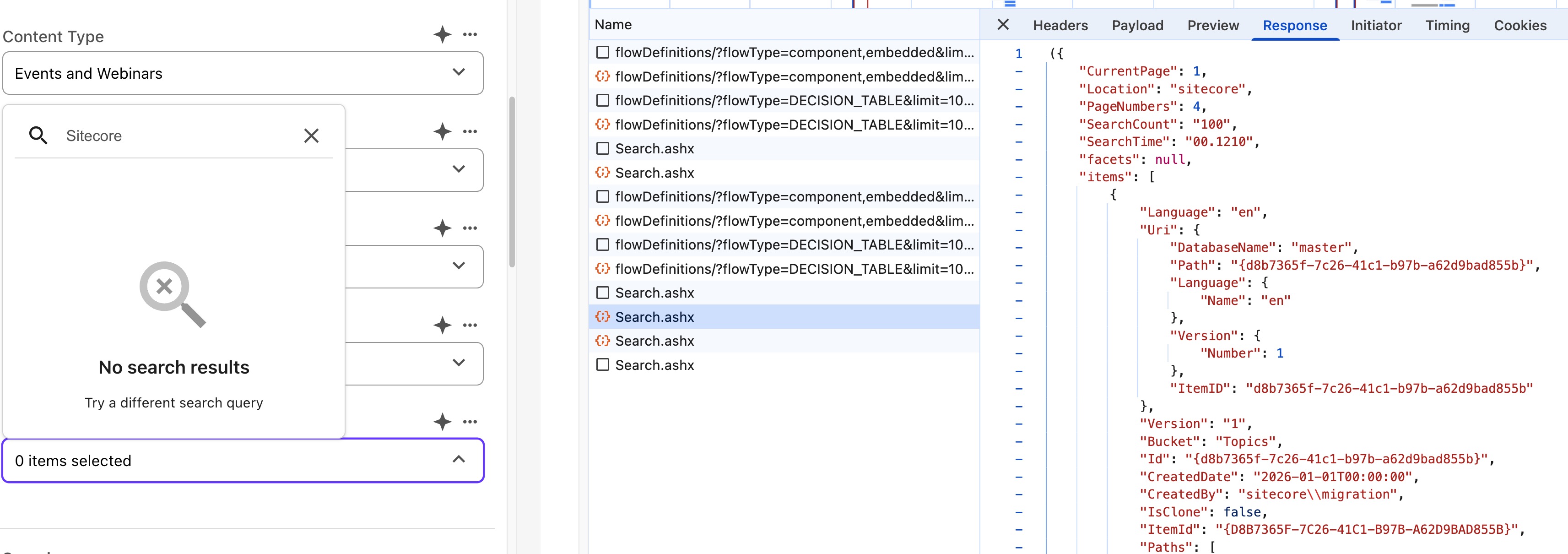
Task: Click the sparkle AI icon beside Content Type
Action: [443, 35]
